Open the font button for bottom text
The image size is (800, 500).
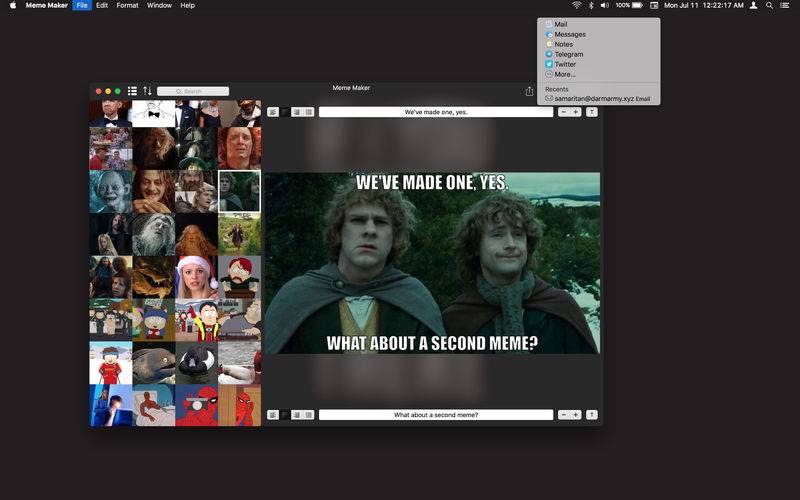(592, 415)
